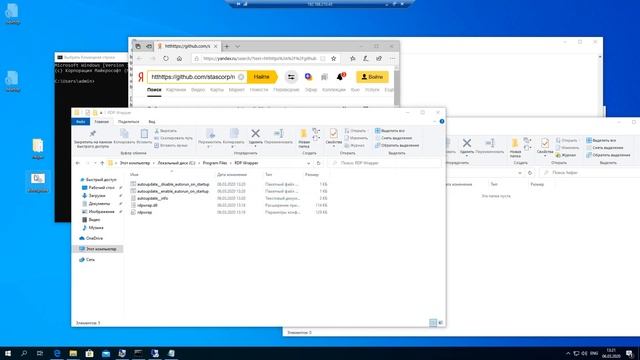Click Выделить все in RDP Wrapper window
The width and height of the screenshot is (640, 360).
click(x=390, y=131)
